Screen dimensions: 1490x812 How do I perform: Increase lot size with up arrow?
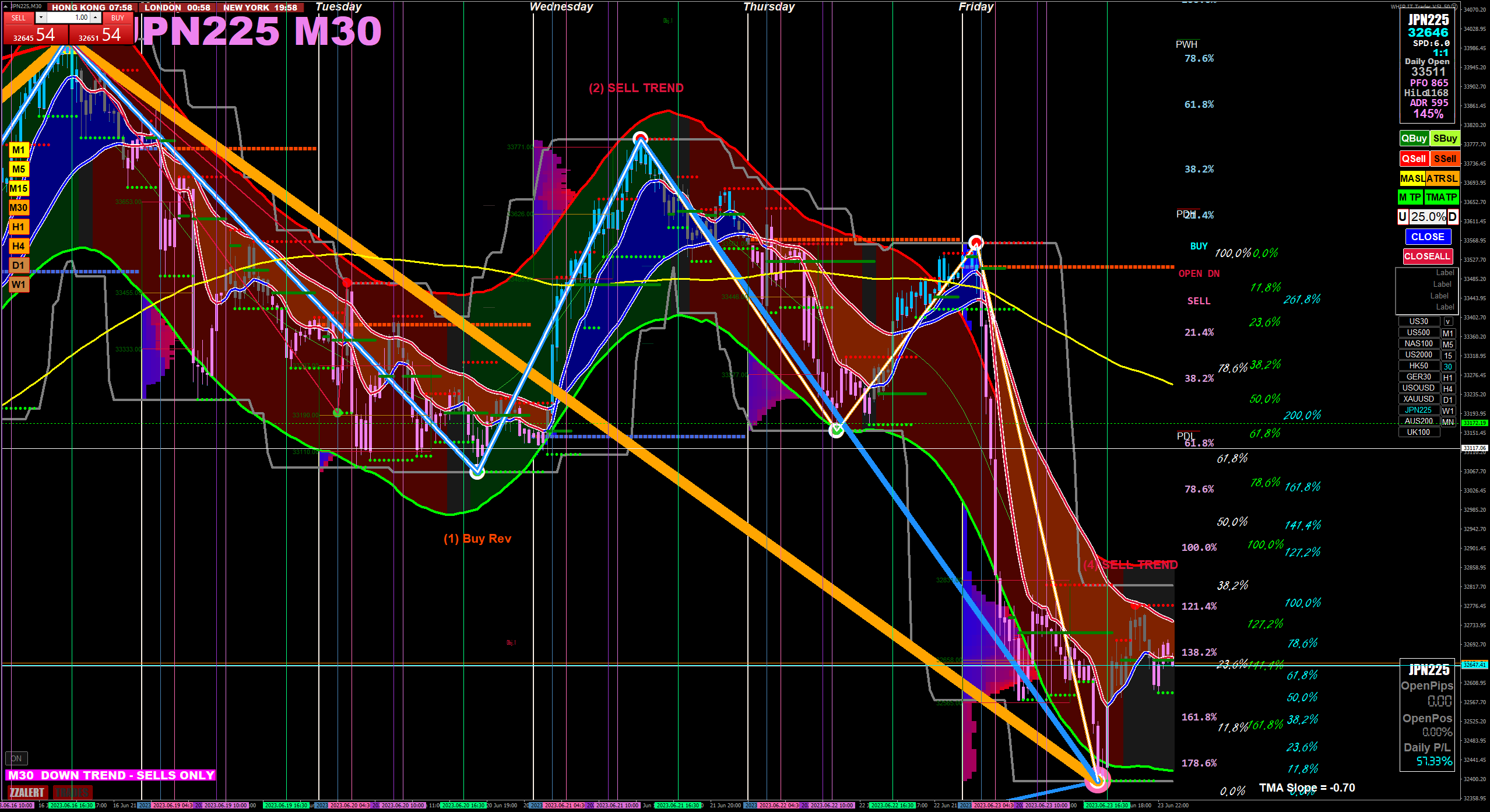pos(95,17)
